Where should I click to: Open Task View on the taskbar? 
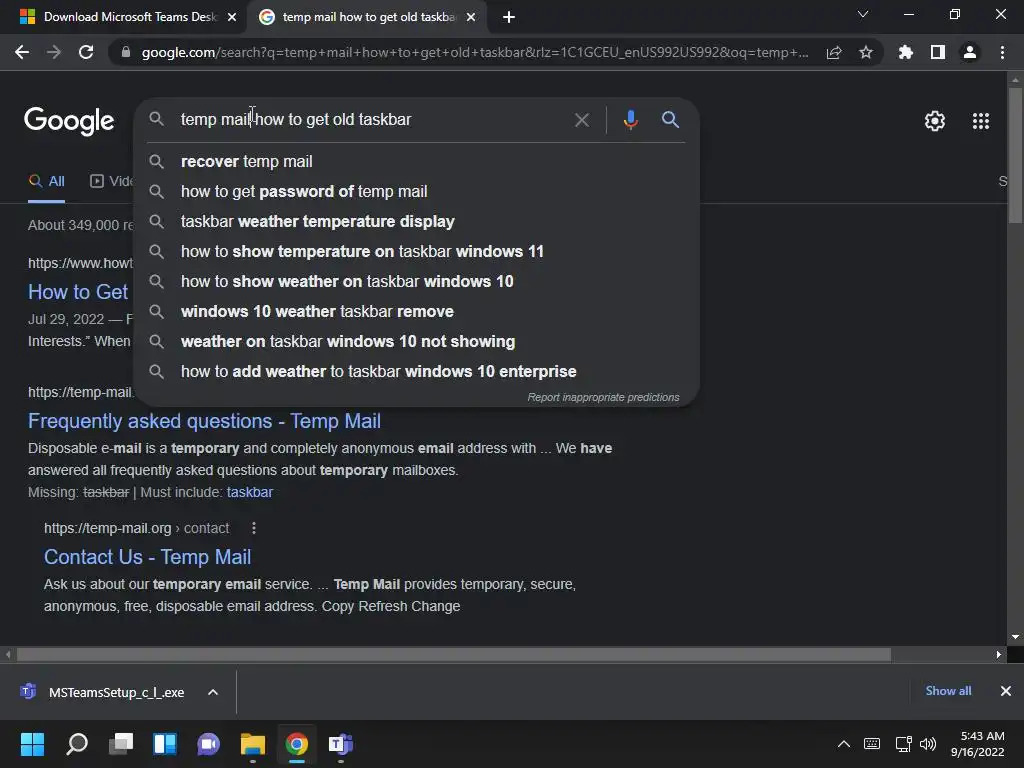[x=121, y=744]
